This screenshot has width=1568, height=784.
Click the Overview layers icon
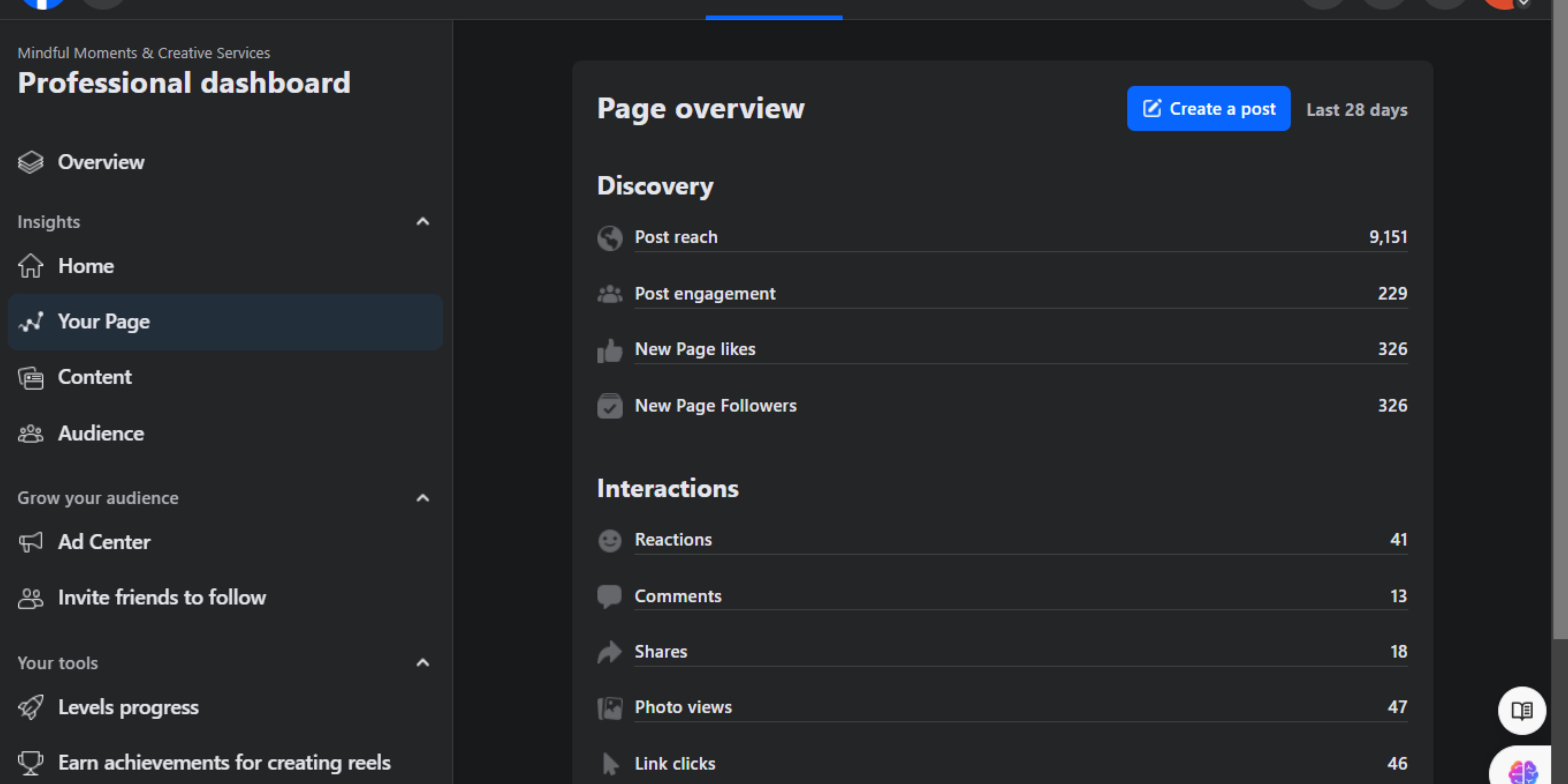(30, 162)
